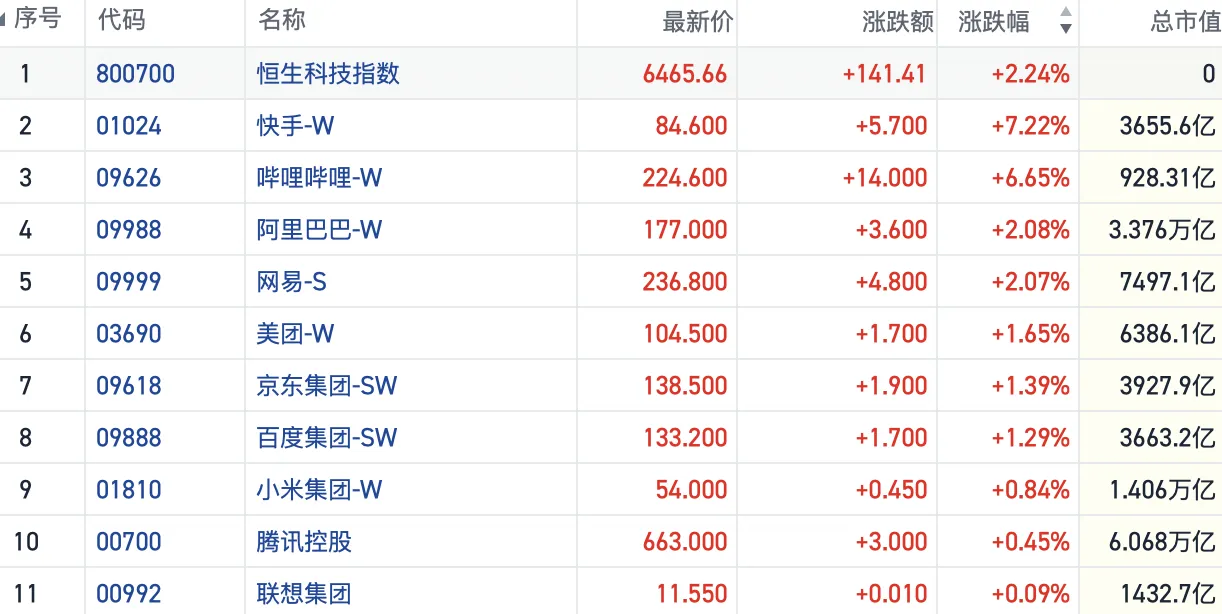Click the 名称 column header

click(x=281, y=21)
